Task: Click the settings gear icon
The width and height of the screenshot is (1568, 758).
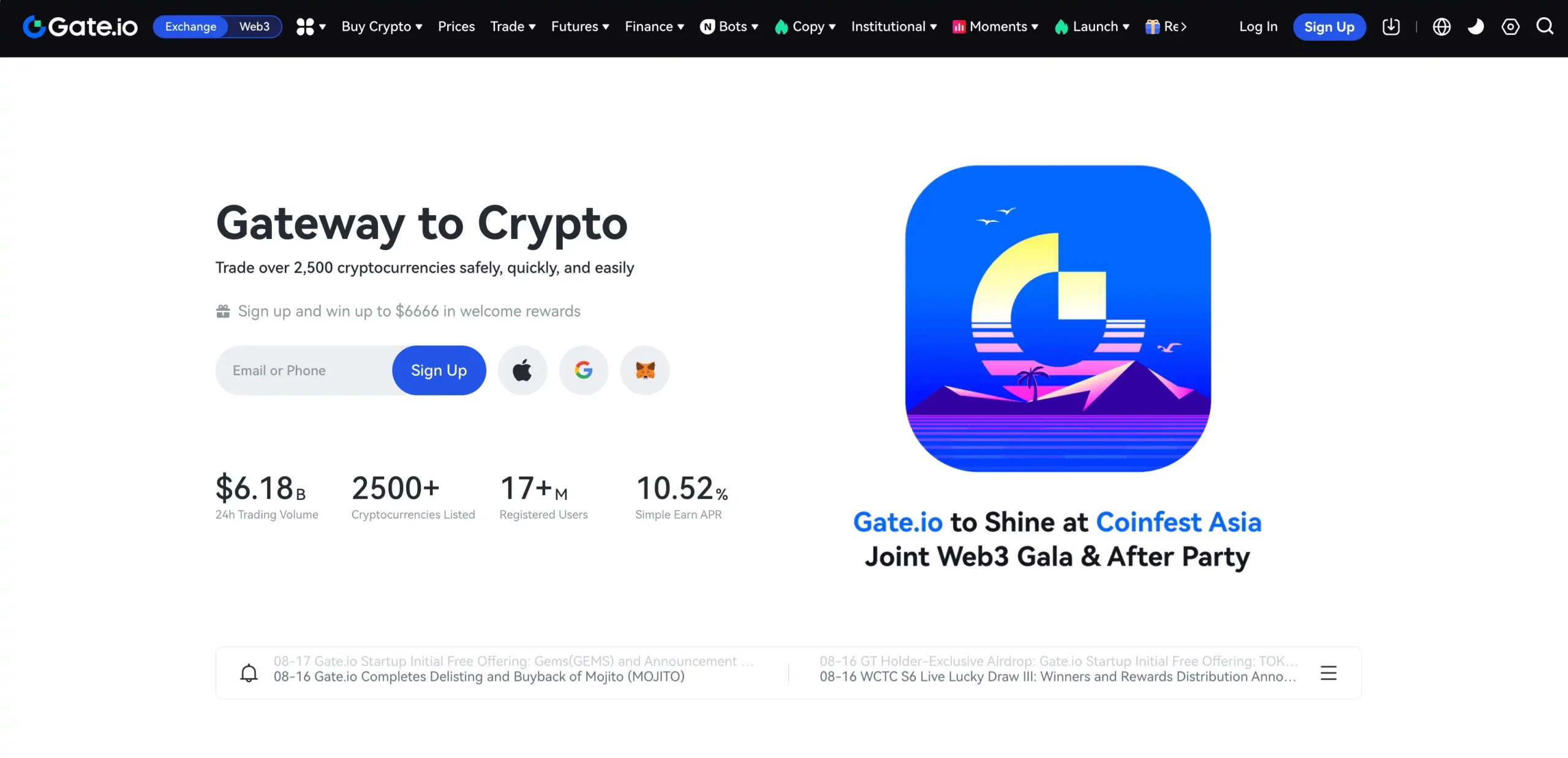Action: [1511, 27]
